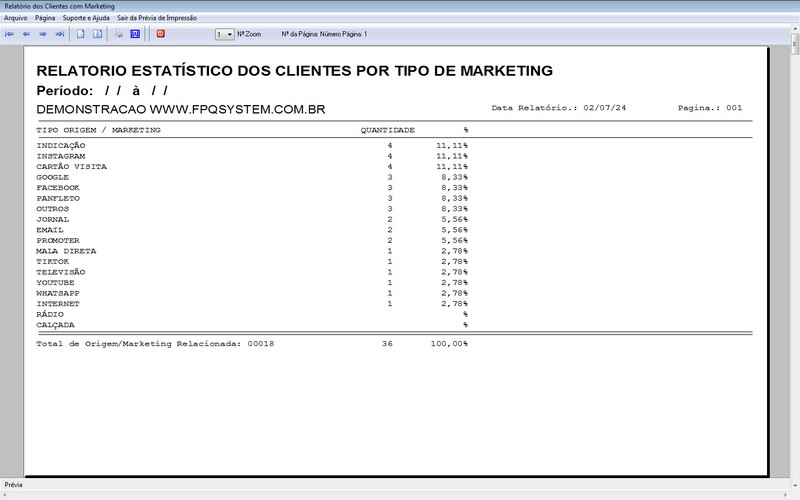Click the EMAIL row label

pyautogui.click(x=50, y=230)
